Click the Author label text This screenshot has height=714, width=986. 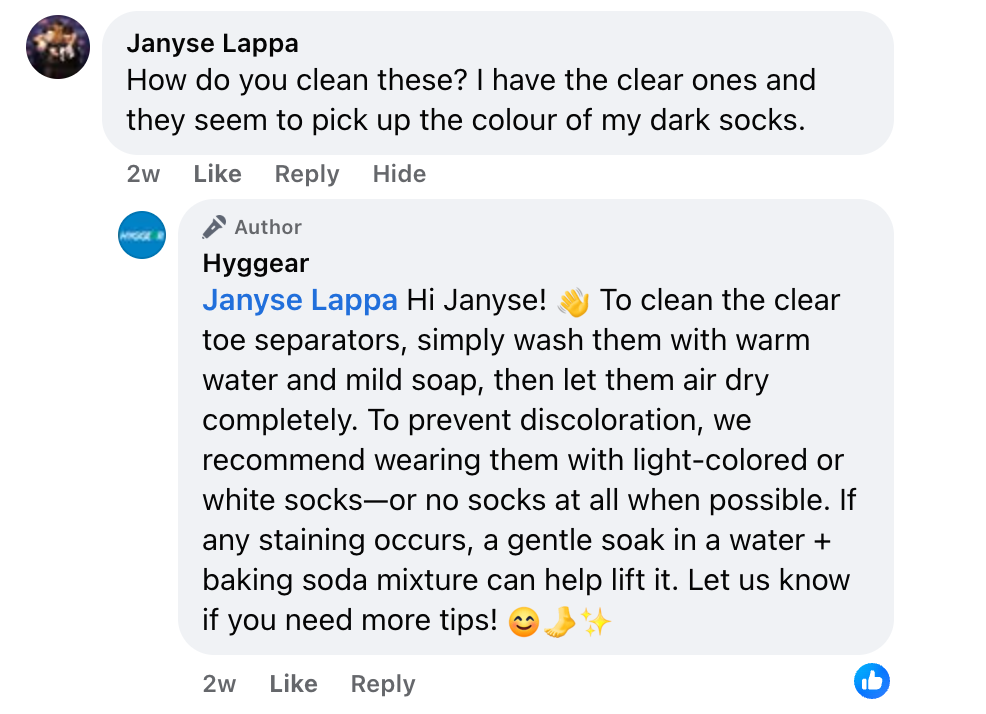point(268,227)
